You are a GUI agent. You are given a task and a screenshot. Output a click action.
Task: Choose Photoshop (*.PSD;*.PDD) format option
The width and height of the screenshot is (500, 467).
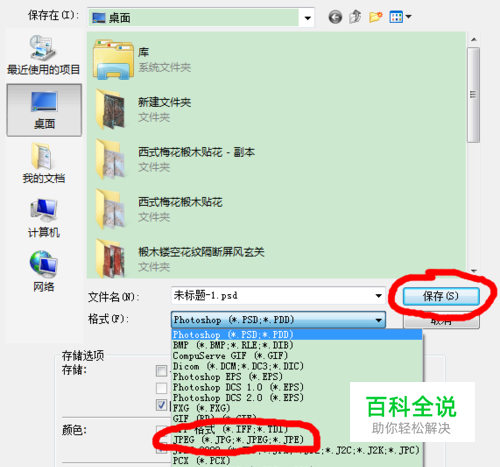click(297, 335)
